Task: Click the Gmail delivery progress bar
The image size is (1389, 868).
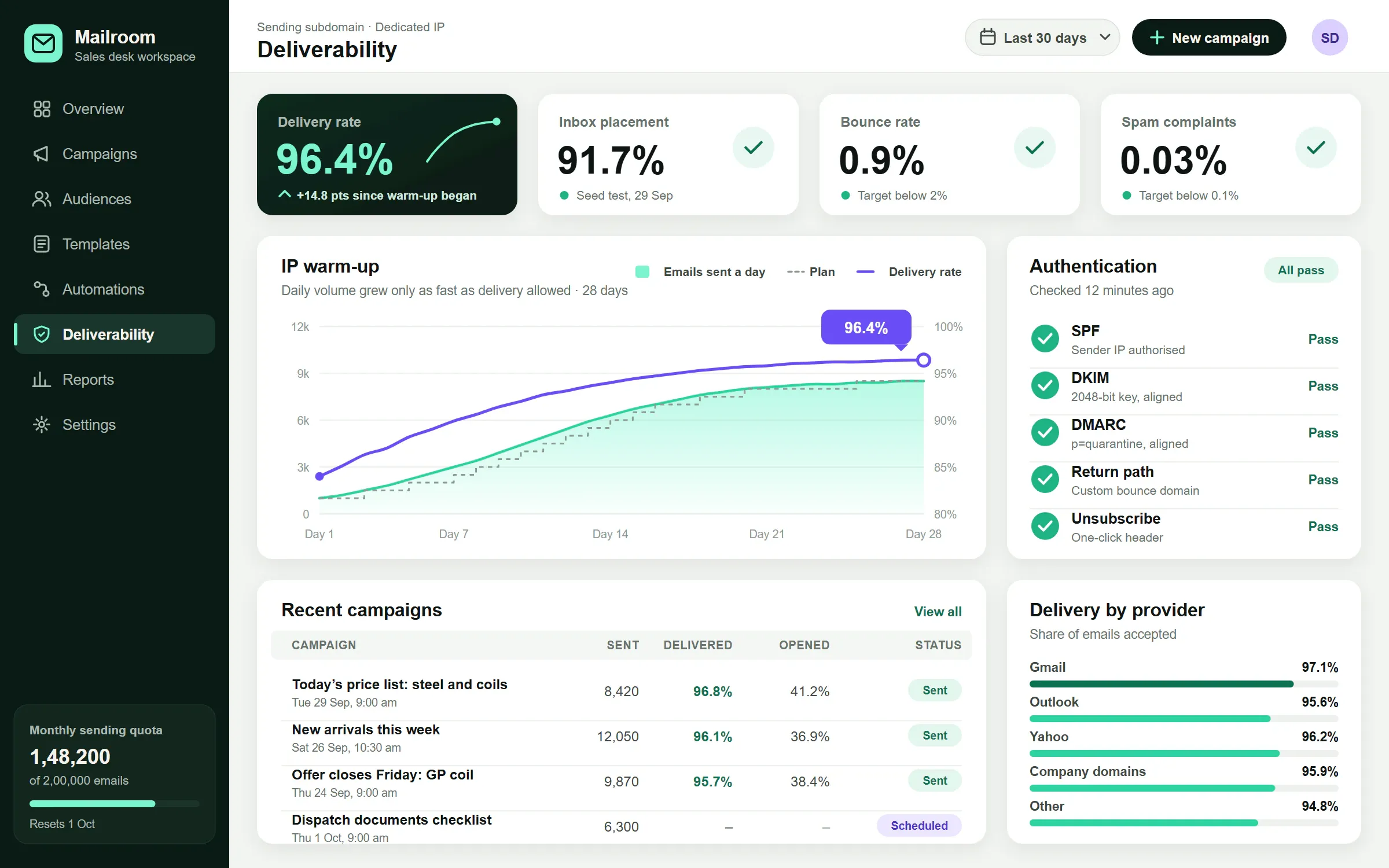Action: pyautogui.click(x=1184, y=684)
